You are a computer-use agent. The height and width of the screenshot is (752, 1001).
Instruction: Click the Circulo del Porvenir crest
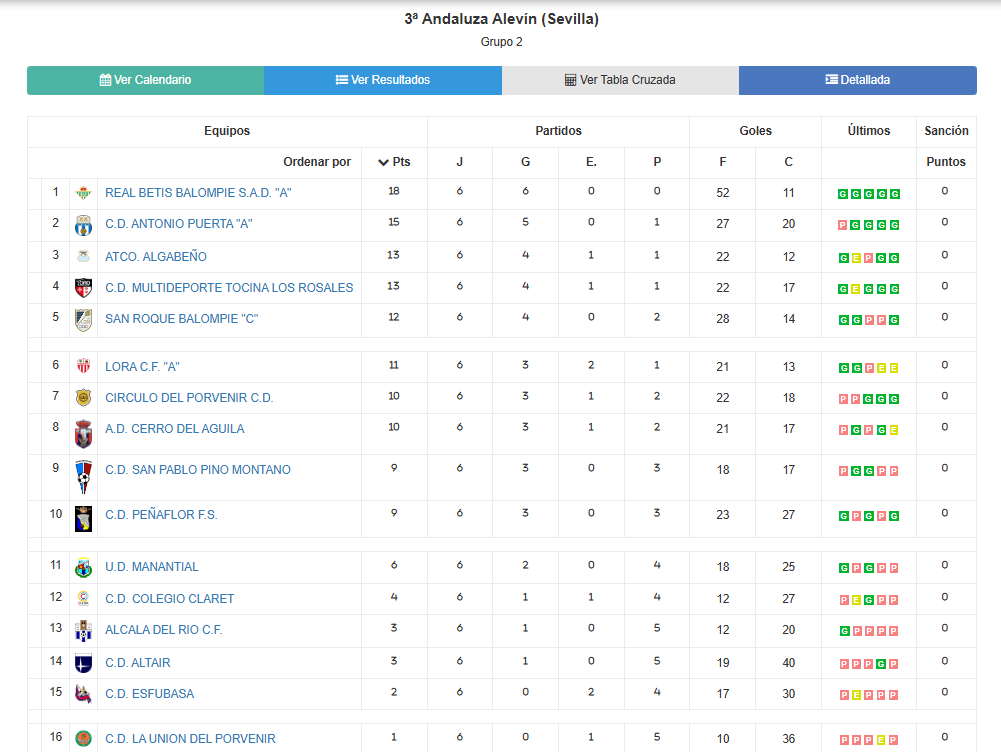coord(83,398)
